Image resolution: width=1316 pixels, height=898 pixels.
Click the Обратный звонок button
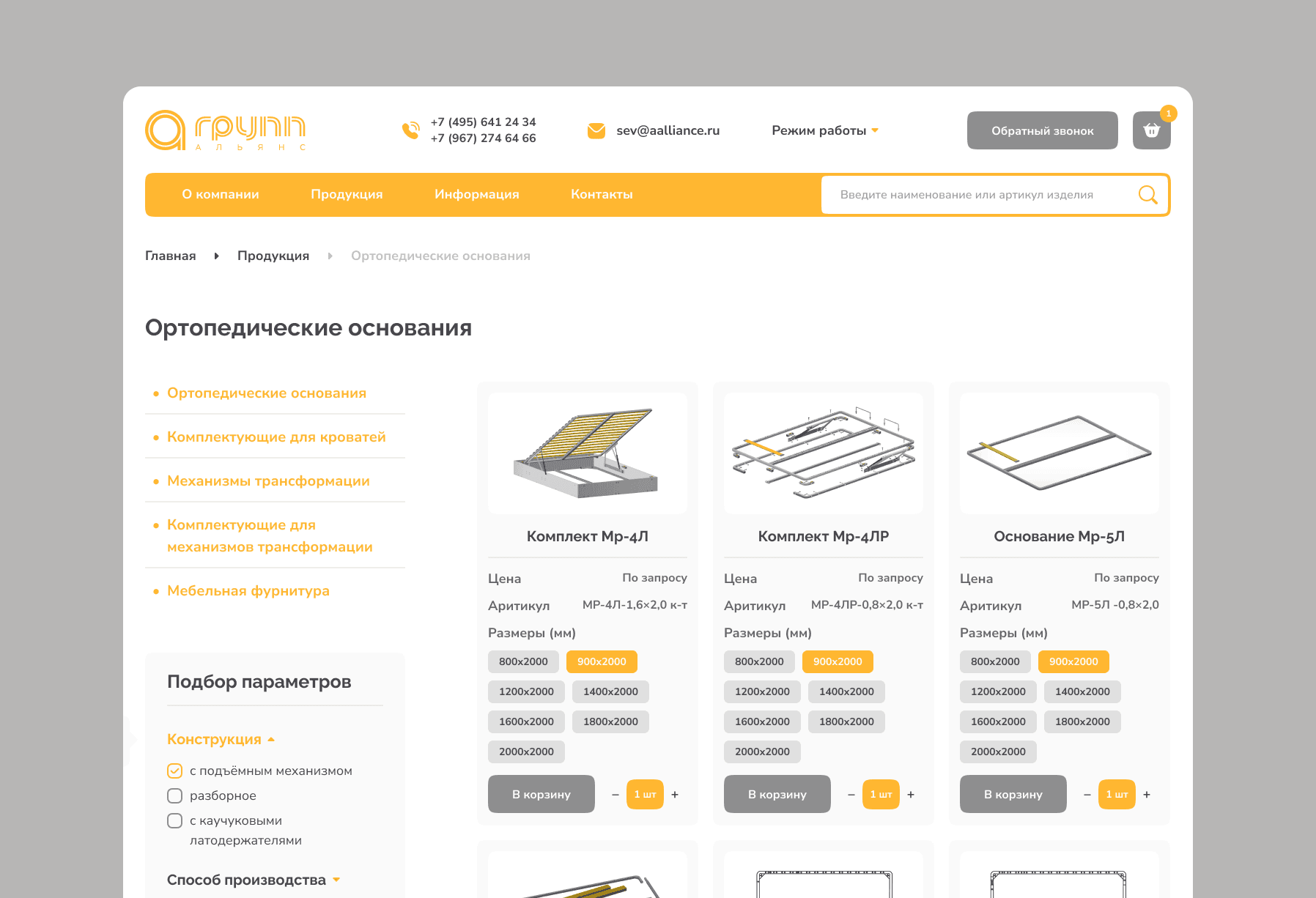coord(1043,130)
